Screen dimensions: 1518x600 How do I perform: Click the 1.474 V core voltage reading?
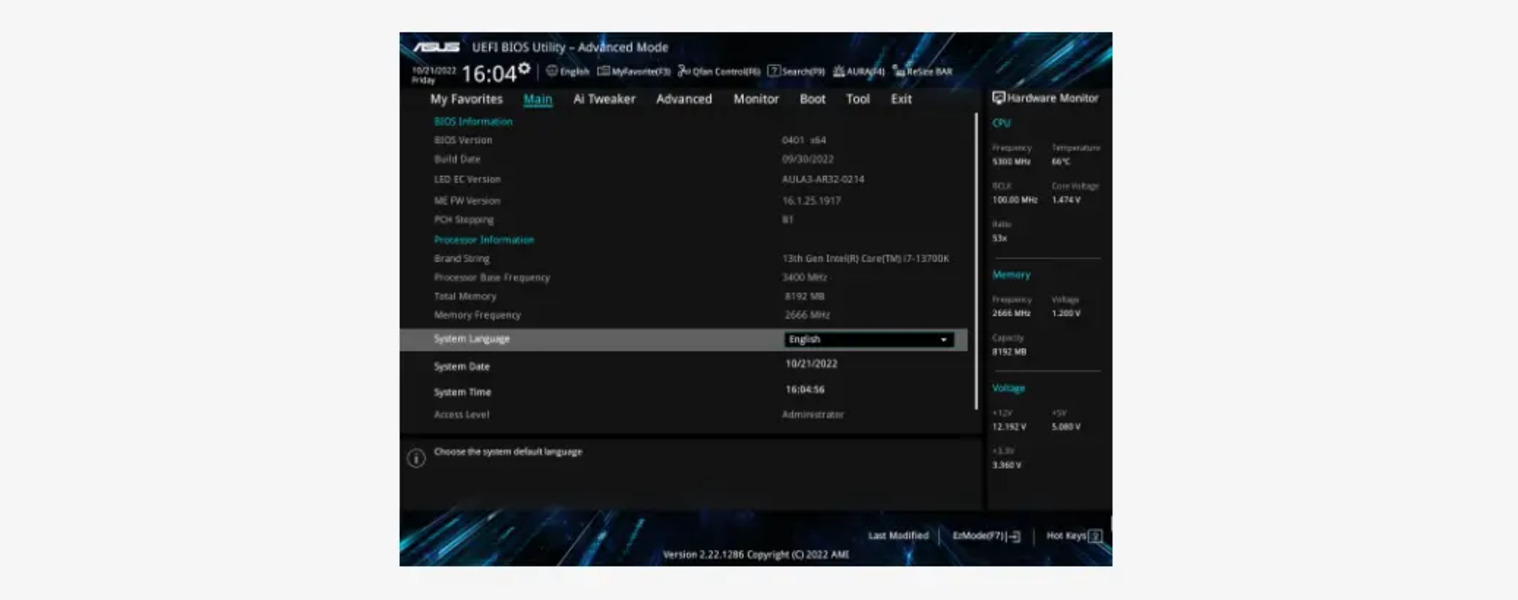click(1066, 200)
